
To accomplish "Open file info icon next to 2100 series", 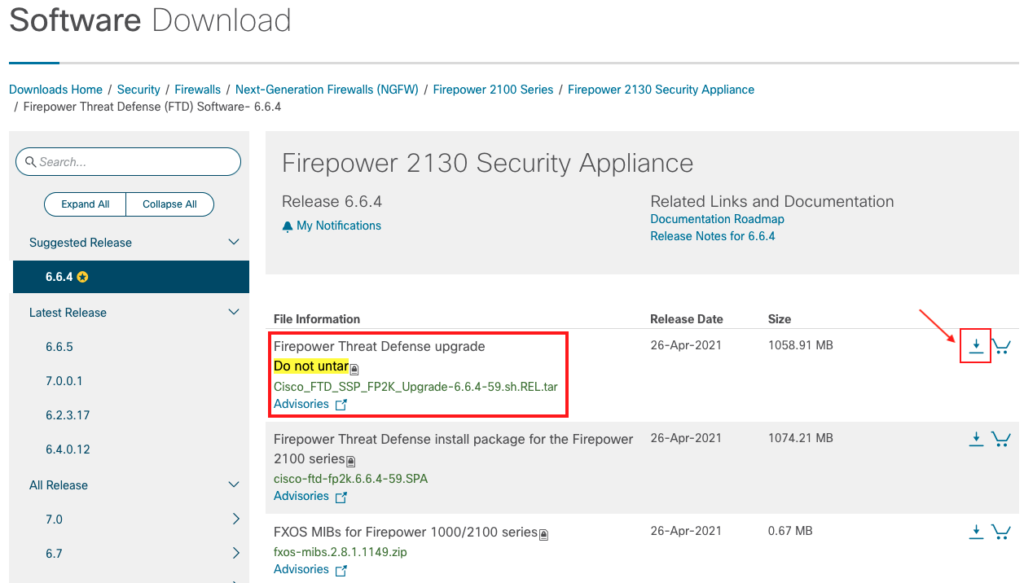I will (351, 462).
